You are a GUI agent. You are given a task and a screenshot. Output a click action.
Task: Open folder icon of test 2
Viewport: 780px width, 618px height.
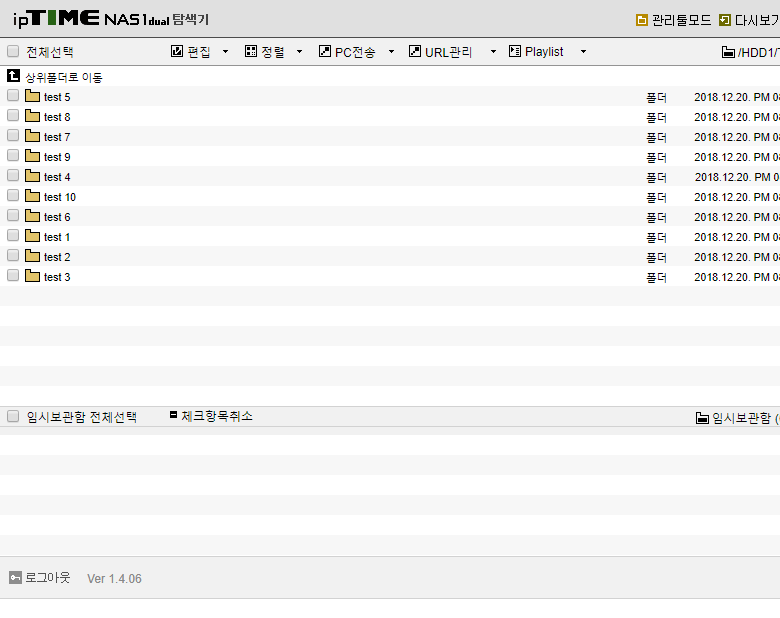pyautogui.click(x=32, y=255)
